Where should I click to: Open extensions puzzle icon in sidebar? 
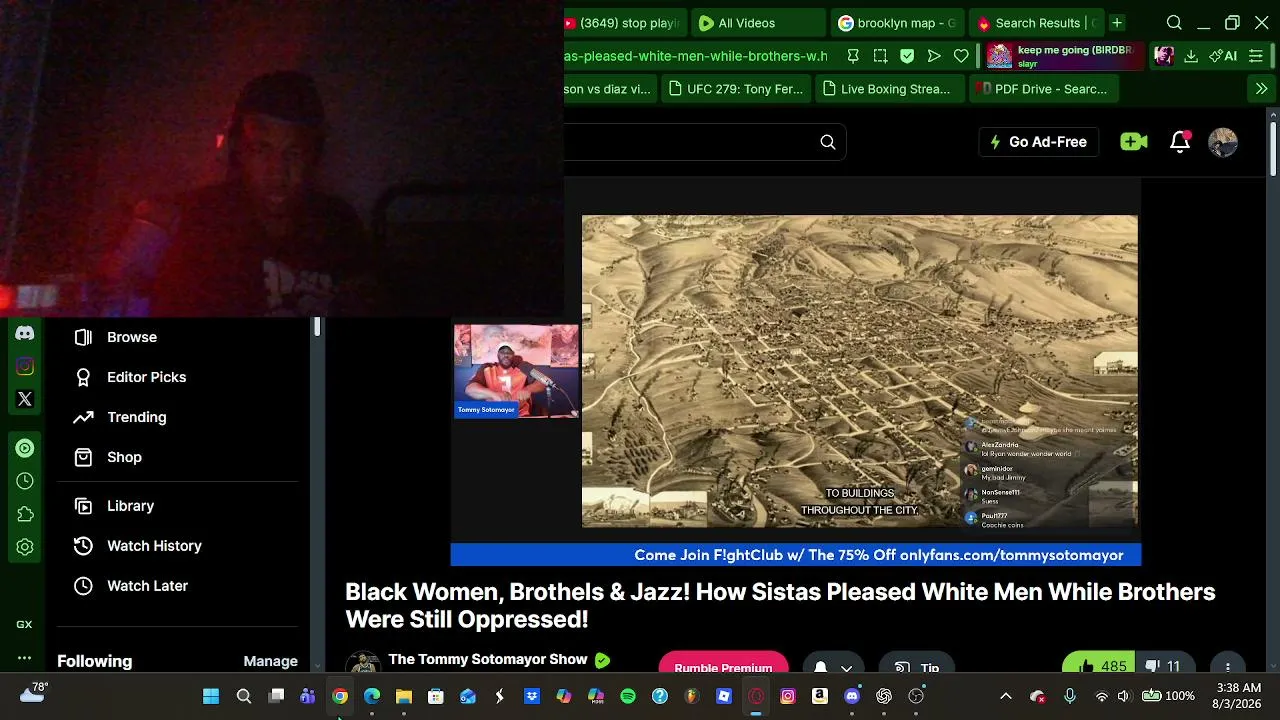click(25, 514)
